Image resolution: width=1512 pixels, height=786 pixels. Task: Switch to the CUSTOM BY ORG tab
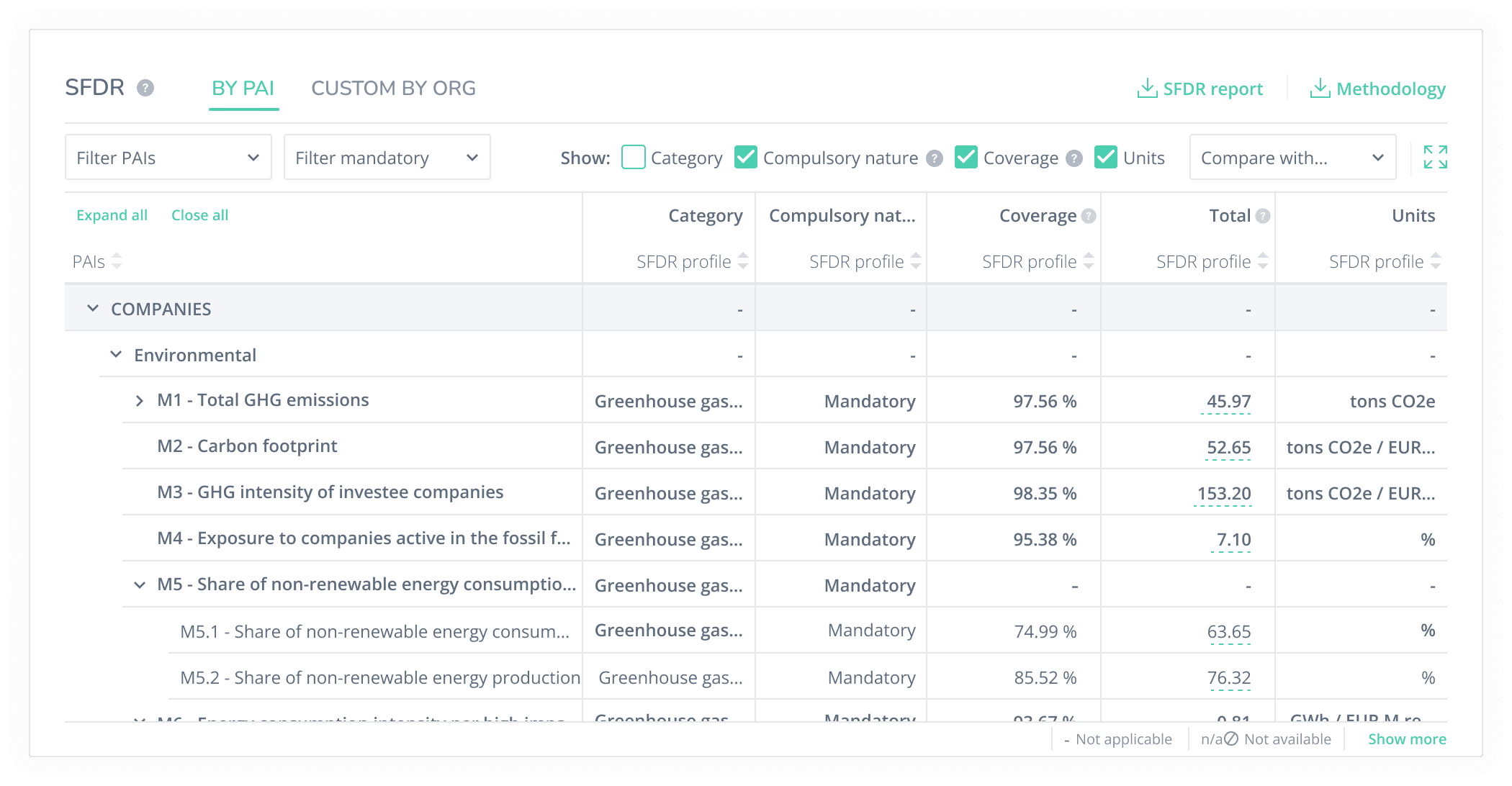pyautogui.click(x=393, y=89)
